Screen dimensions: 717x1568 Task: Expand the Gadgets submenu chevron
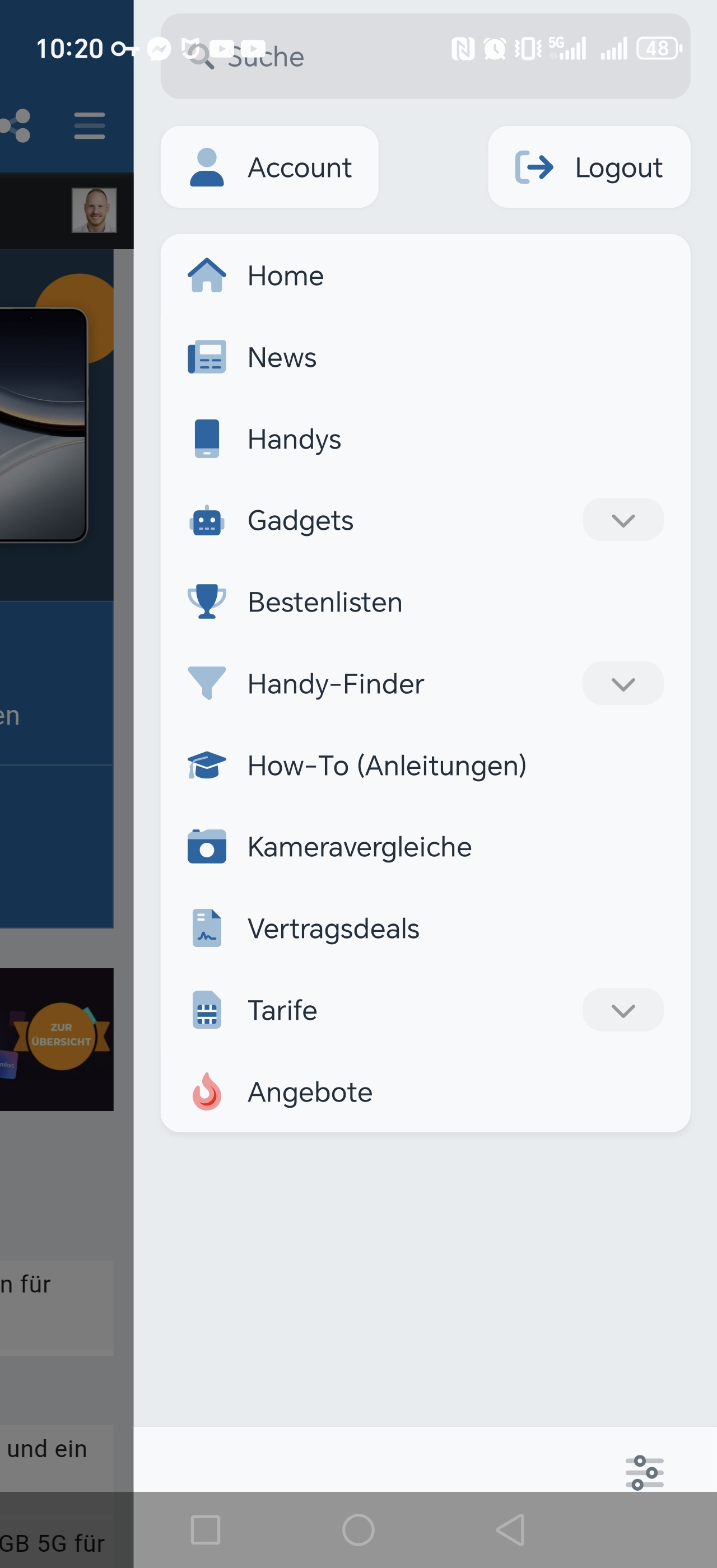coord(623,520)
